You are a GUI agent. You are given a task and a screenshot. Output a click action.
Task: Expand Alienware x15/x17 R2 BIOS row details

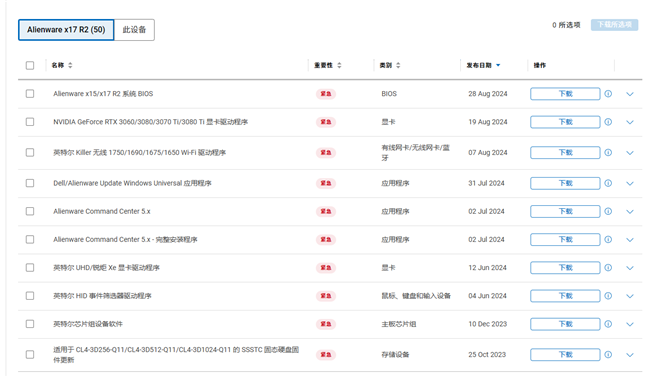(630, 94)
